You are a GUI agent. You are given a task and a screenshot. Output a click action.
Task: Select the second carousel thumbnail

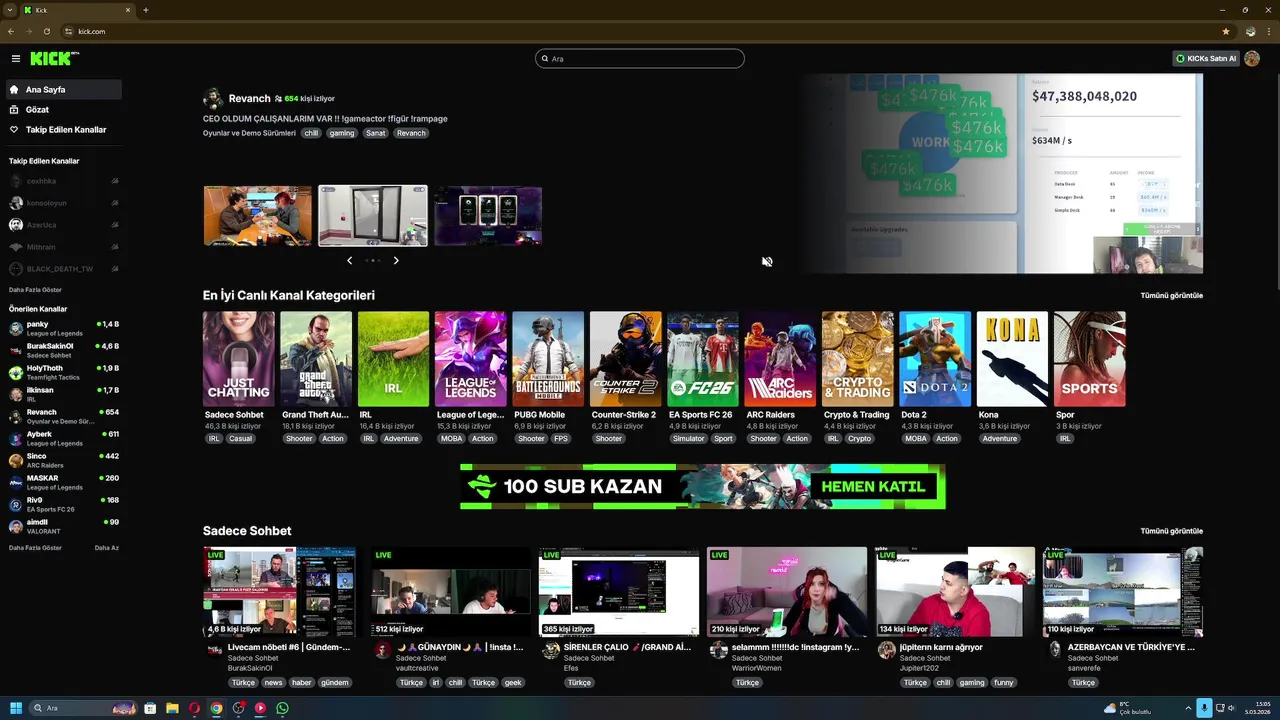pyautogui.click(x=373, y=216)
